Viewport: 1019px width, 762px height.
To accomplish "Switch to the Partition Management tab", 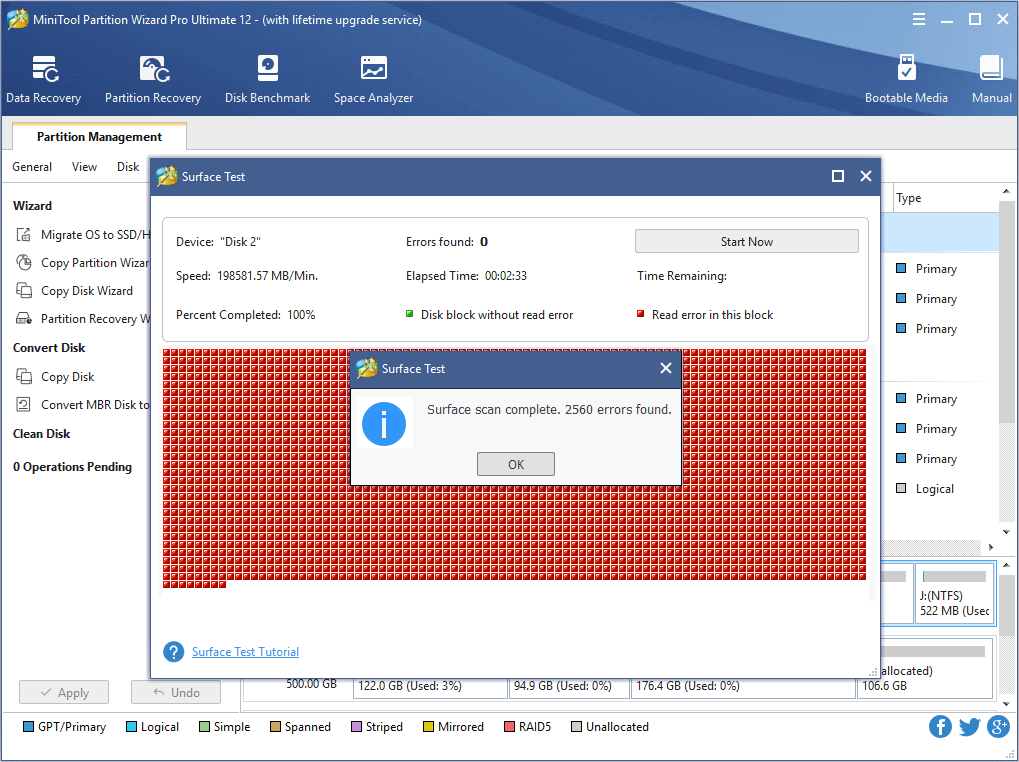I will pos(98,136).
